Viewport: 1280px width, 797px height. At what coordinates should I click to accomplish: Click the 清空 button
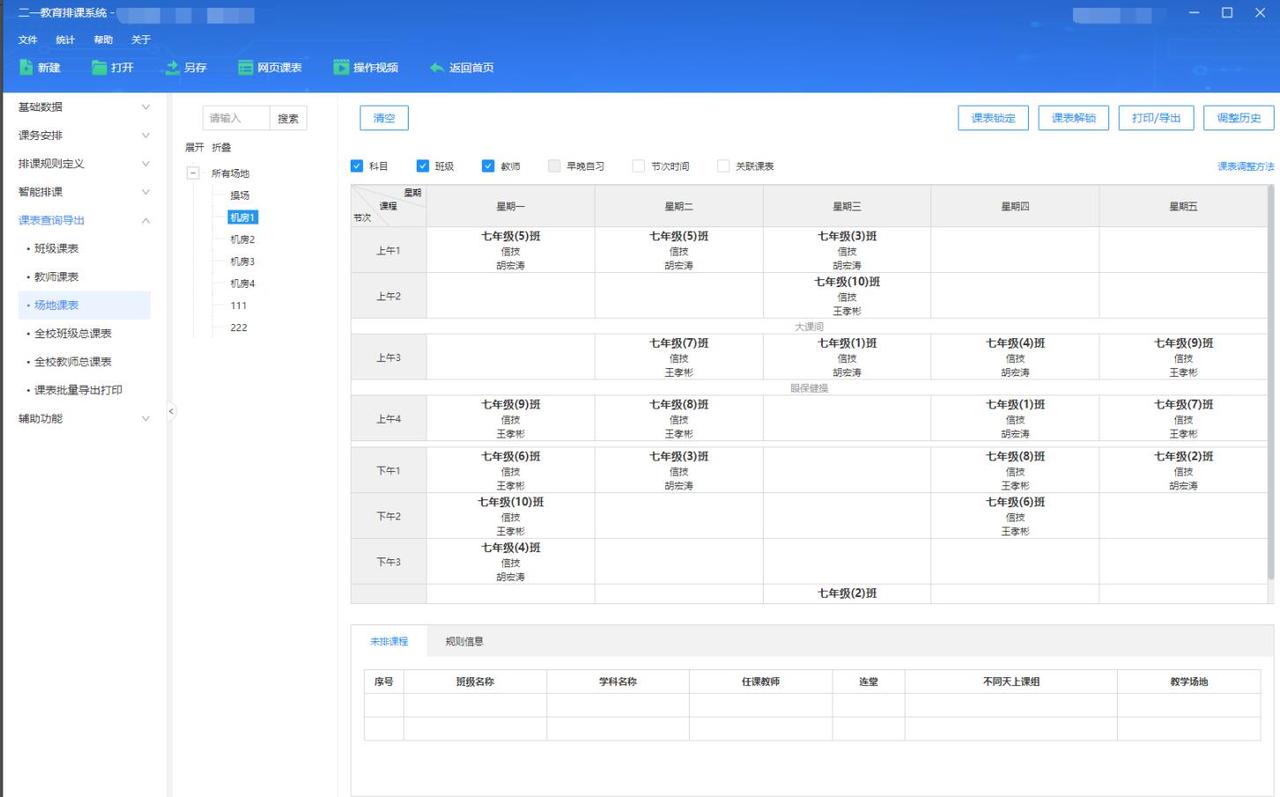click(384, 118)
